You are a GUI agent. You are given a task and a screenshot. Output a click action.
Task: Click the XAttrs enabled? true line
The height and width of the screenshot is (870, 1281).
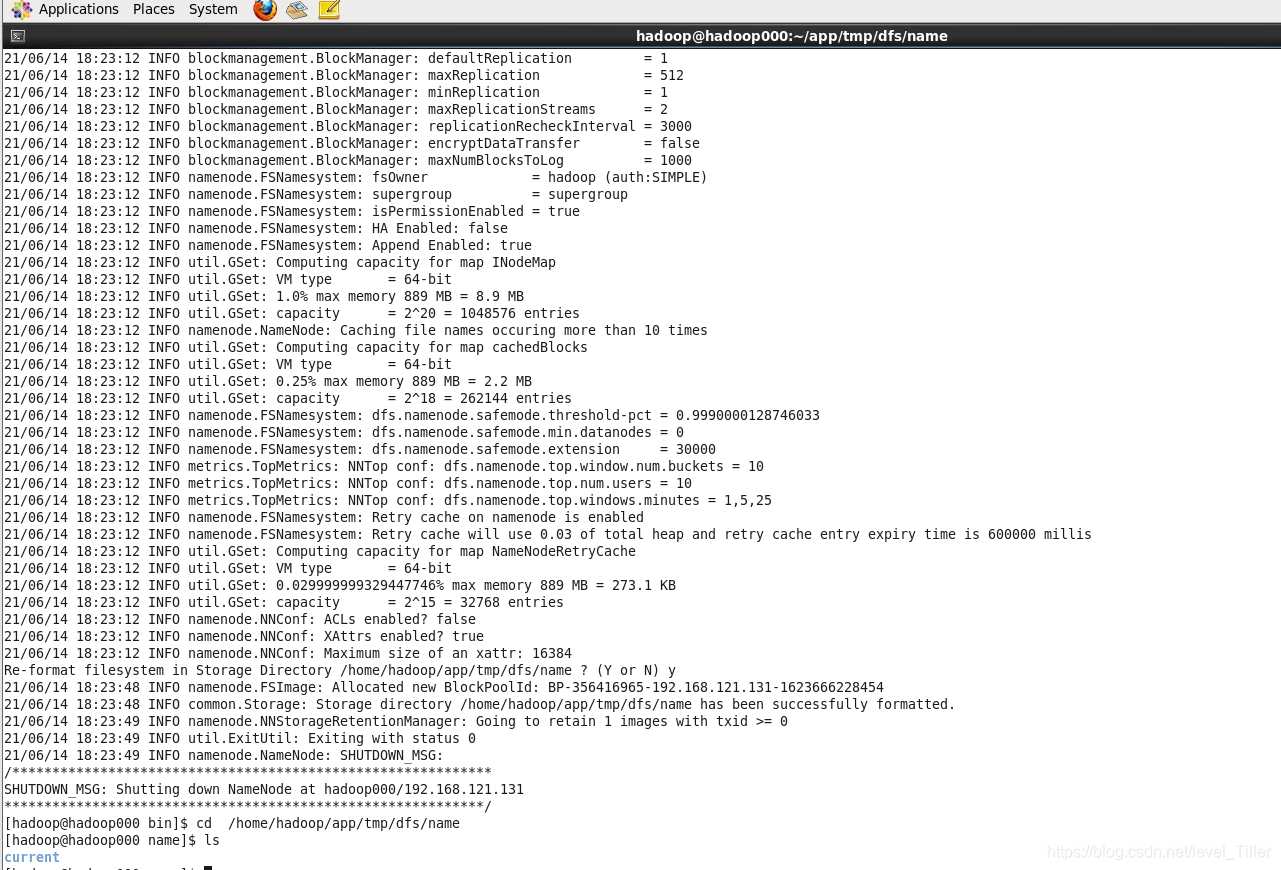coord(244,636)
